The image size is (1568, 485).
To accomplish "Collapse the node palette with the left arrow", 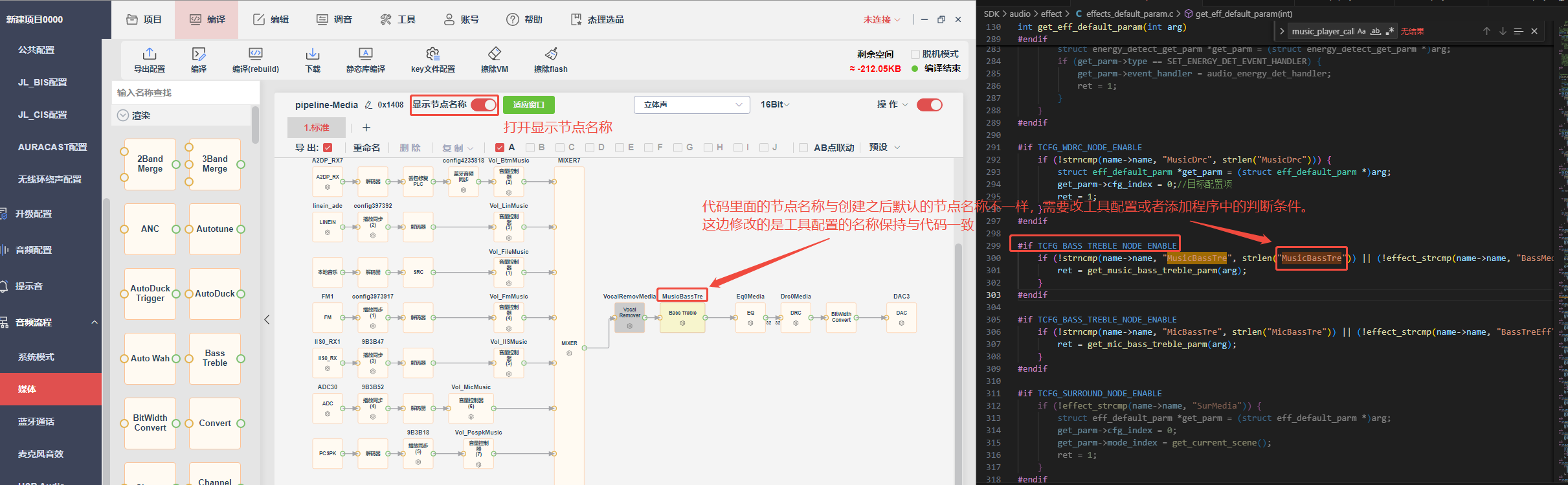I will click(x=267, y=320).
